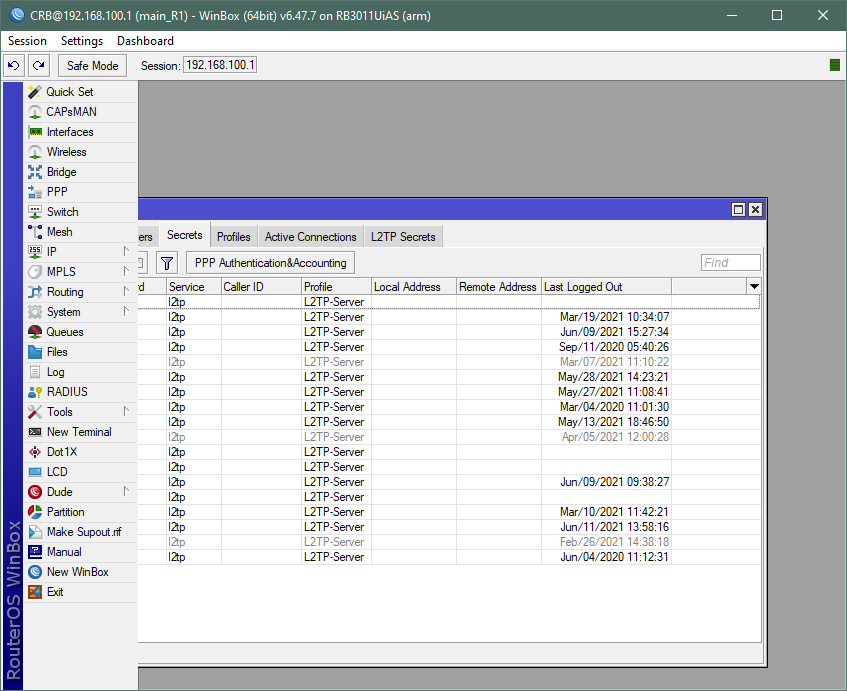The image size is (847, 691).
Task: Launch New WinBox icon
Action: click(35, 572)
